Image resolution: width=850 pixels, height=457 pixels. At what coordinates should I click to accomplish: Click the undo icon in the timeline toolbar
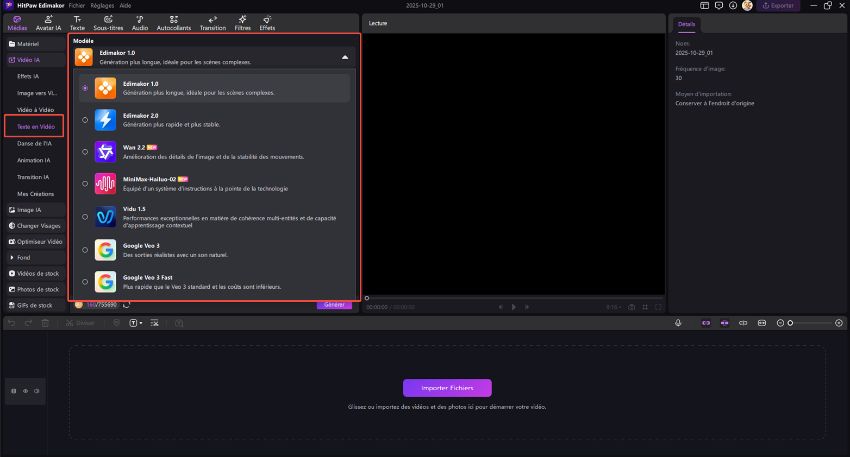tap(11, 323)
